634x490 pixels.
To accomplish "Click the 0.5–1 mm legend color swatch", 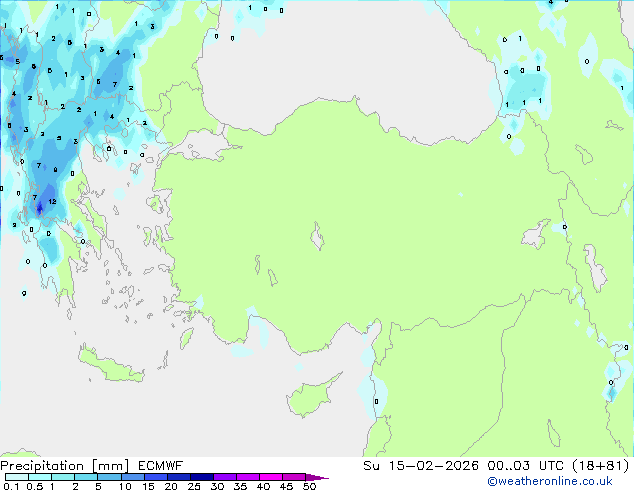I will click(x=40, y=477).
